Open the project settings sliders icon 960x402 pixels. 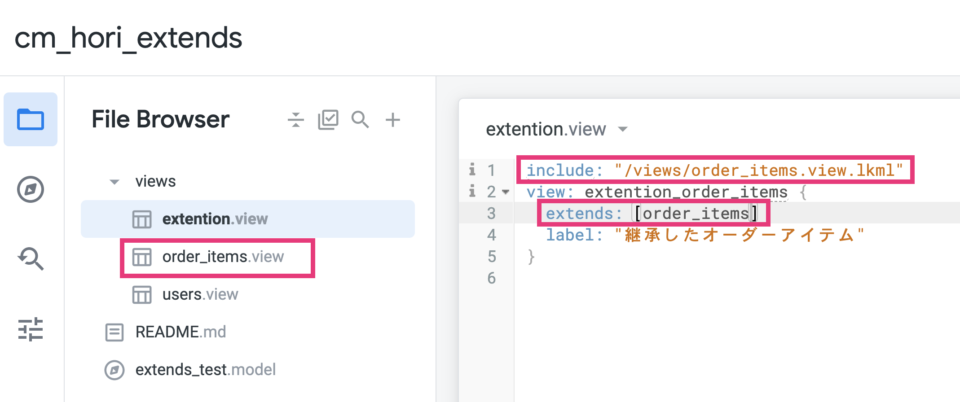pos(30,328)
